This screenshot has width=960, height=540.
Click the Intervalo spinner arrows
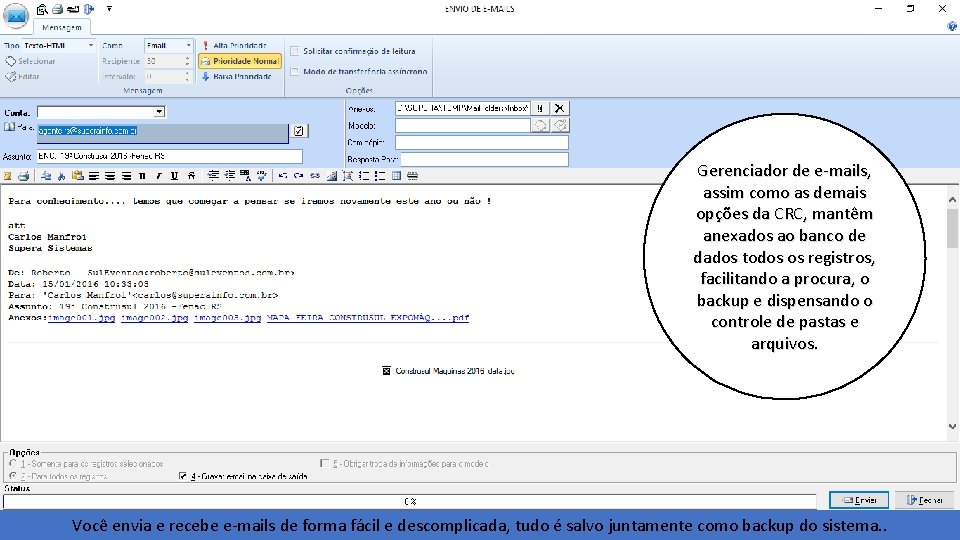point(187,77)
